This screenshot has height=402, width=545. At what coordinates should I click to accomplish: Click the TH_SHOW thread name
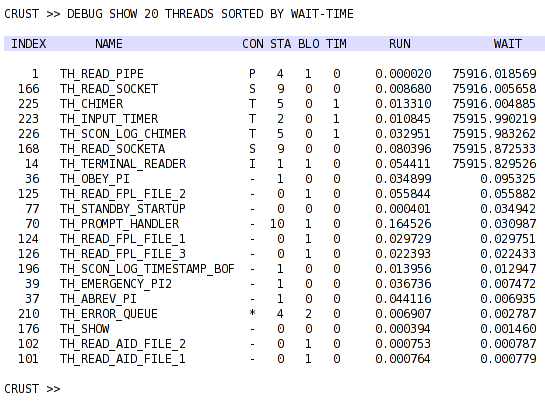pyautogui.click(x=84, y=329)
